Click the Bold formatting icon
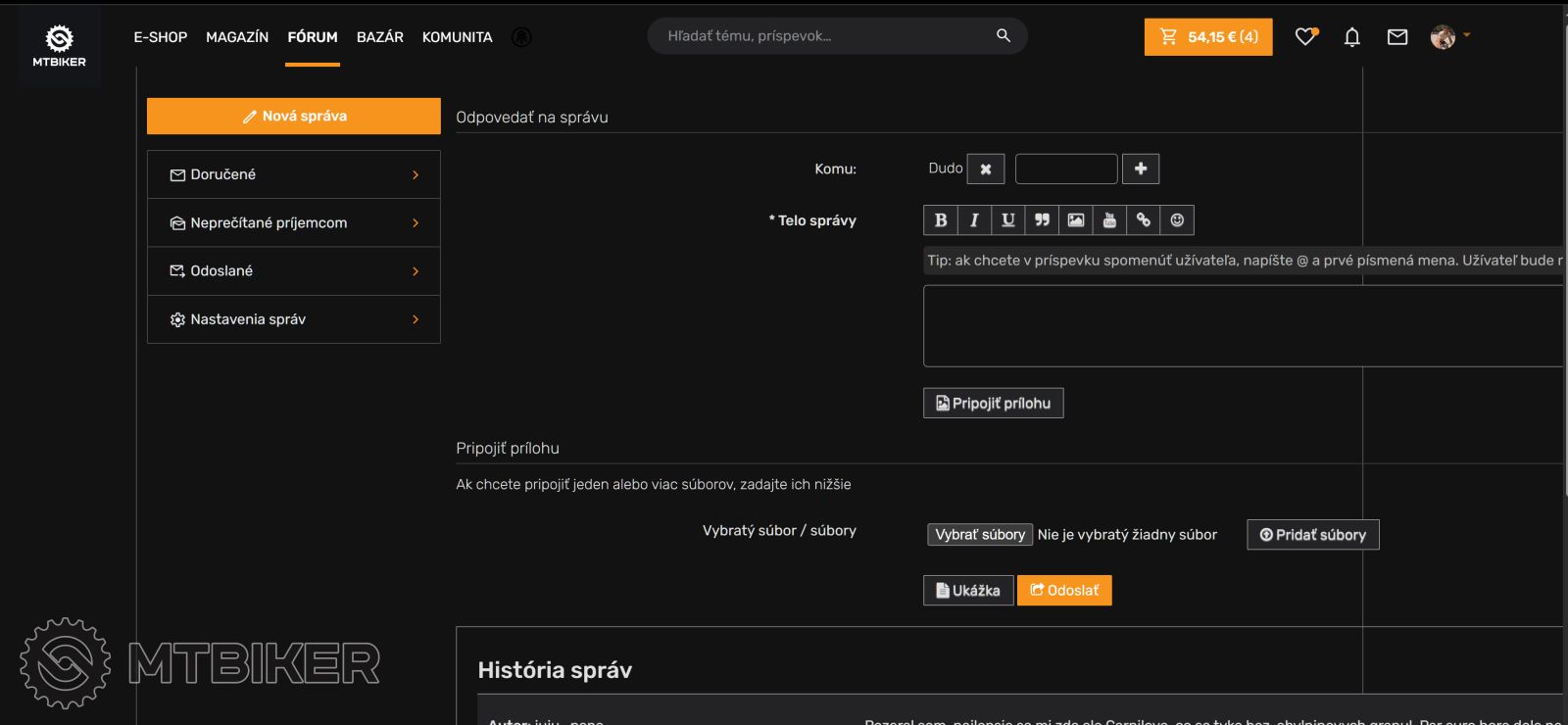The height and width of the screenshot is (725, 1568). point(941,220)
